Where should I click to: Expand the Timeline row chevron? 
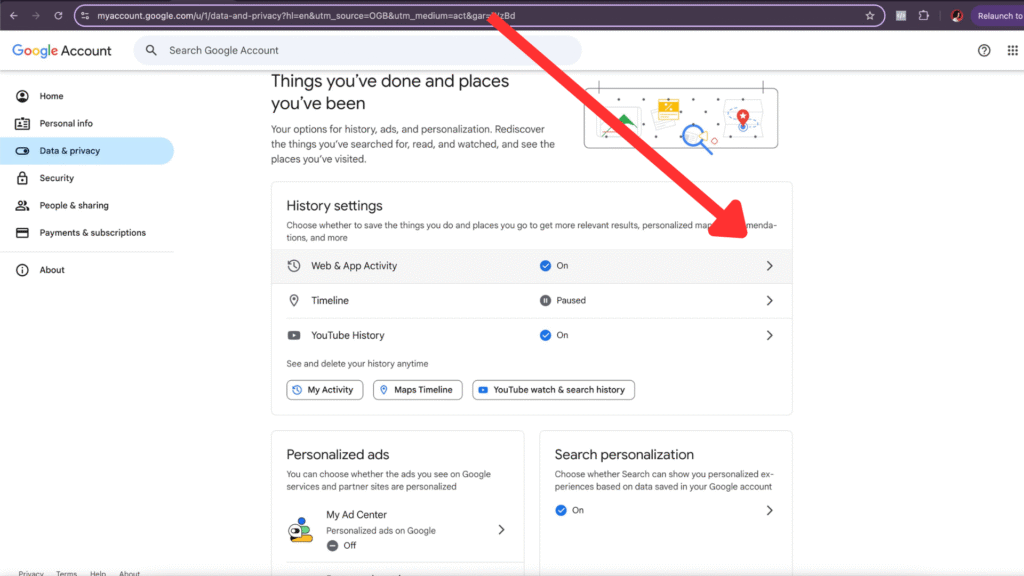769,300
